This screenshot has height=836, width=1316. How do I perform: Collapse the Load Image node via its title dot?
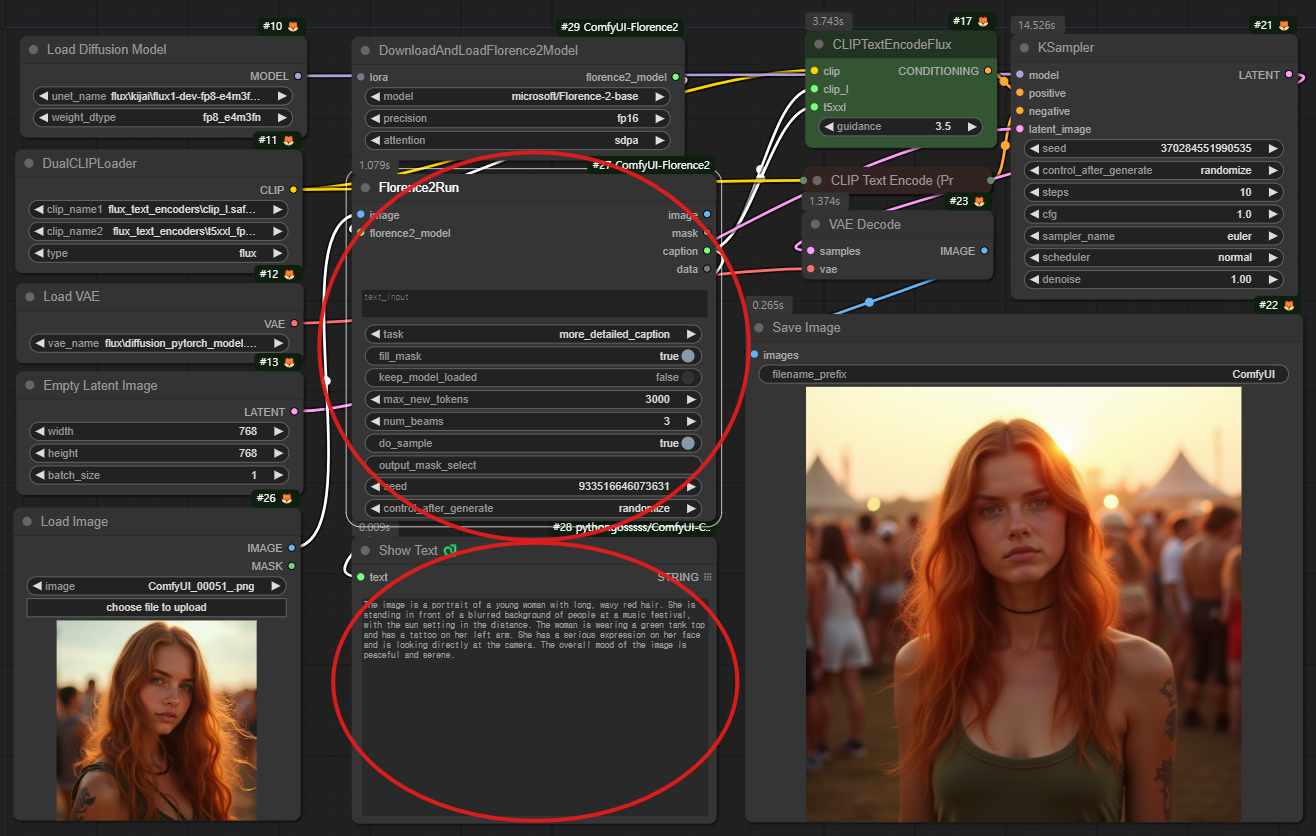pyautogui.click(x=28, y=521)
